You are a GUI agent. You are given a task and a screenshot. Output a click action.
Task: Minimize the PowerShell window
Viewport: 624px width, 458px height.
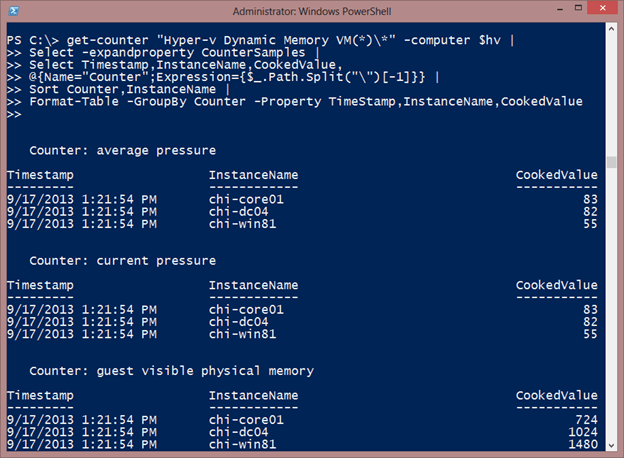pyautogui.click(x=560, y=9)
